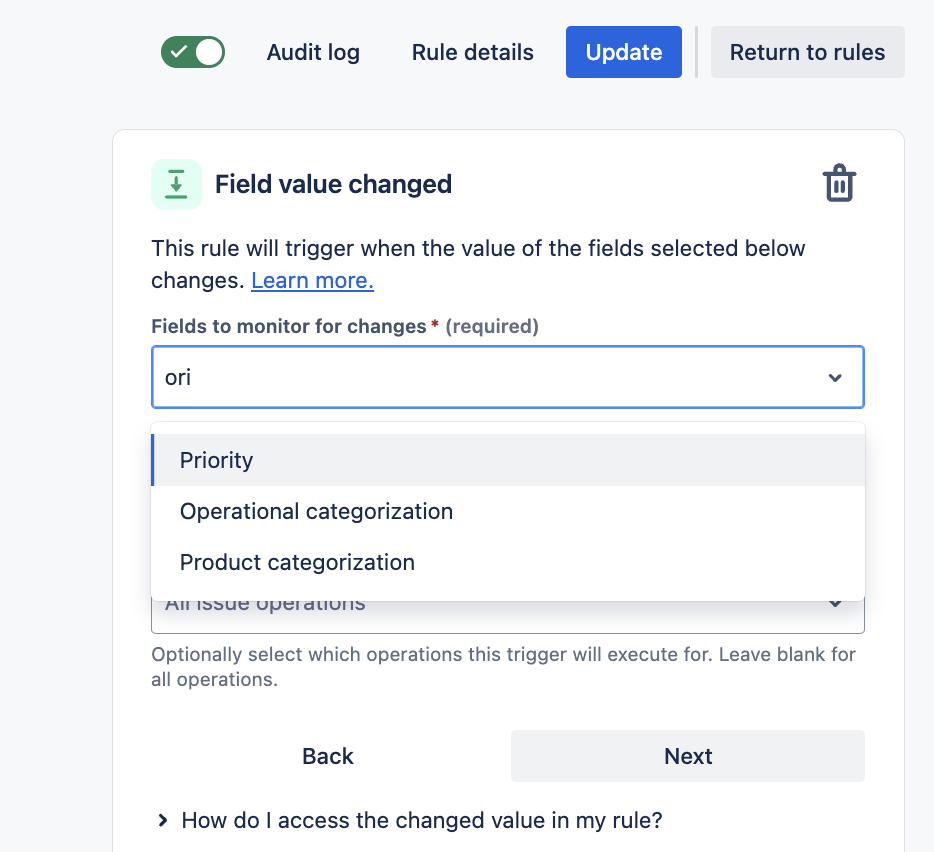
Task: Click the checkmark on the green toggle
Action: (178, 52)
